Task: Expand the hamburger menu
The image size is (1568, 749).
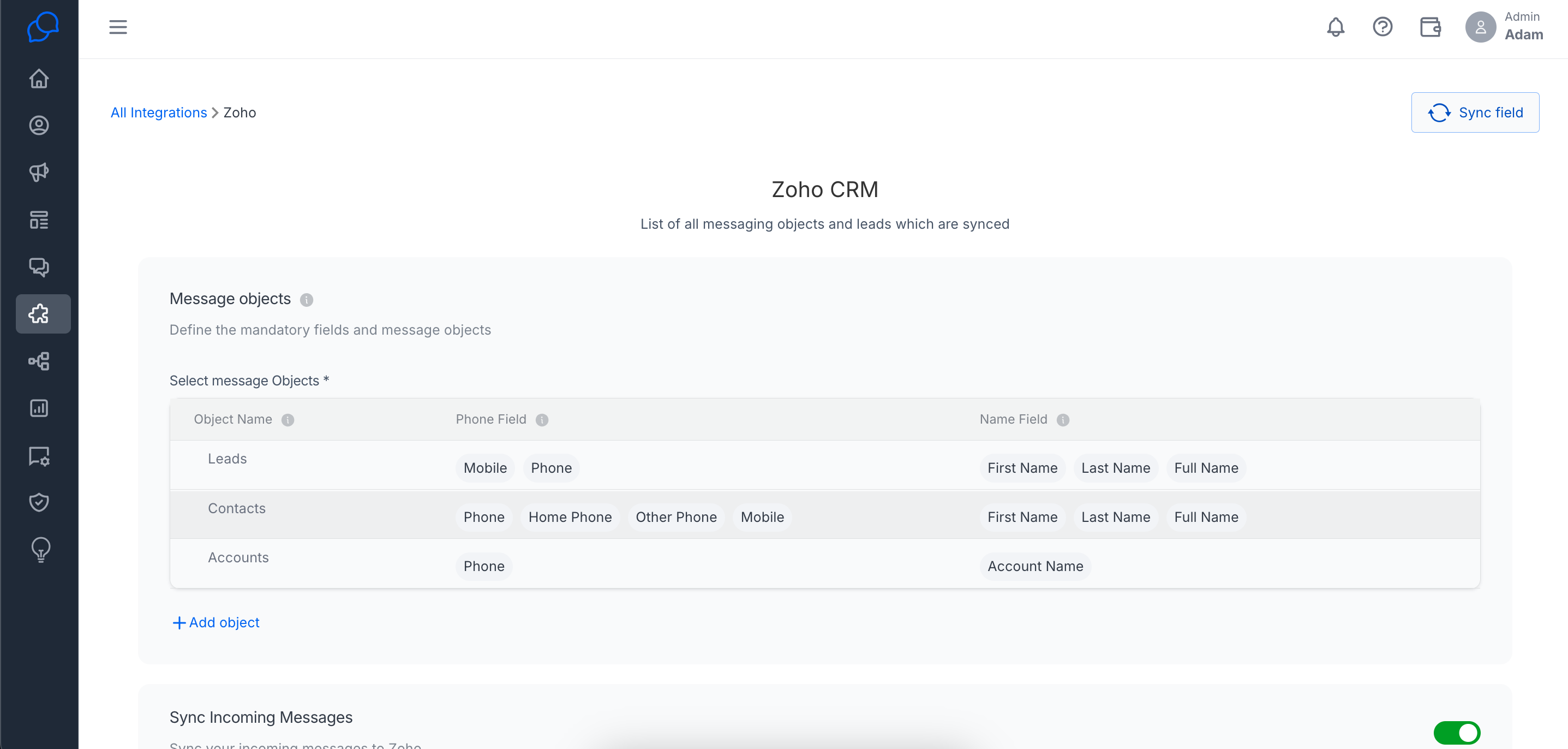Action: point(118,27)
